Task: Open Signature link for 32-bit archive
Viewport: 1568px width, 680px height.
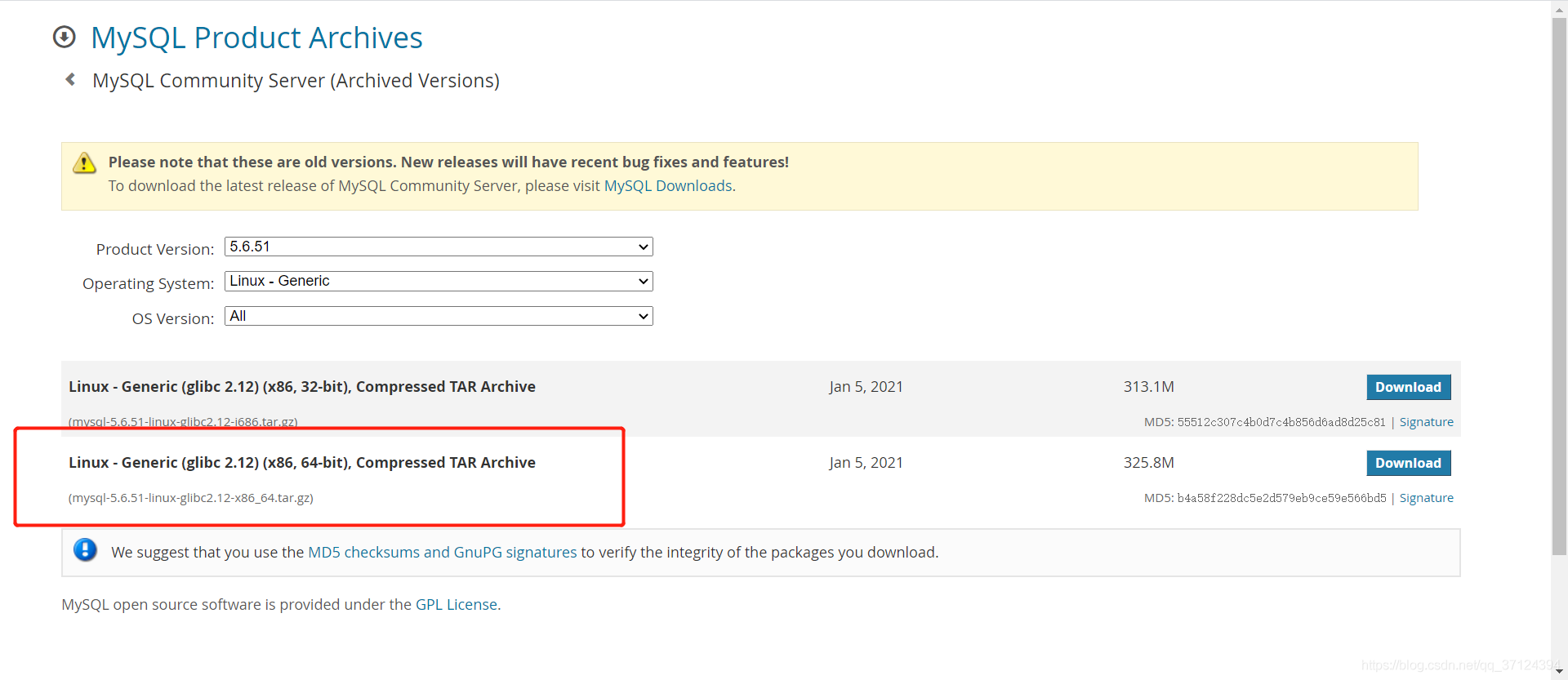Action: (x=1426, y=422)
